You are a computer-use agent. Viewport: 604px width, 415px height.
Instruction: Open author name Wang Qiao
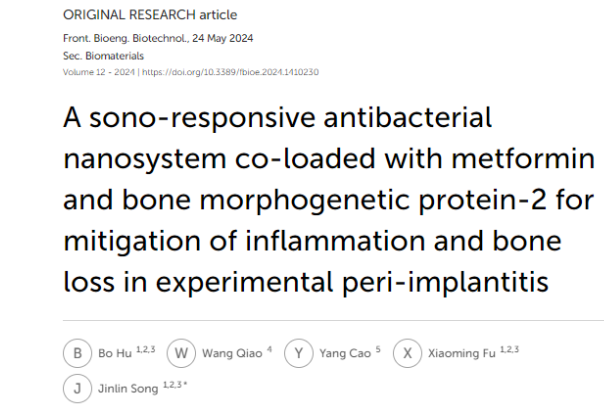click(x=232, y=353)
